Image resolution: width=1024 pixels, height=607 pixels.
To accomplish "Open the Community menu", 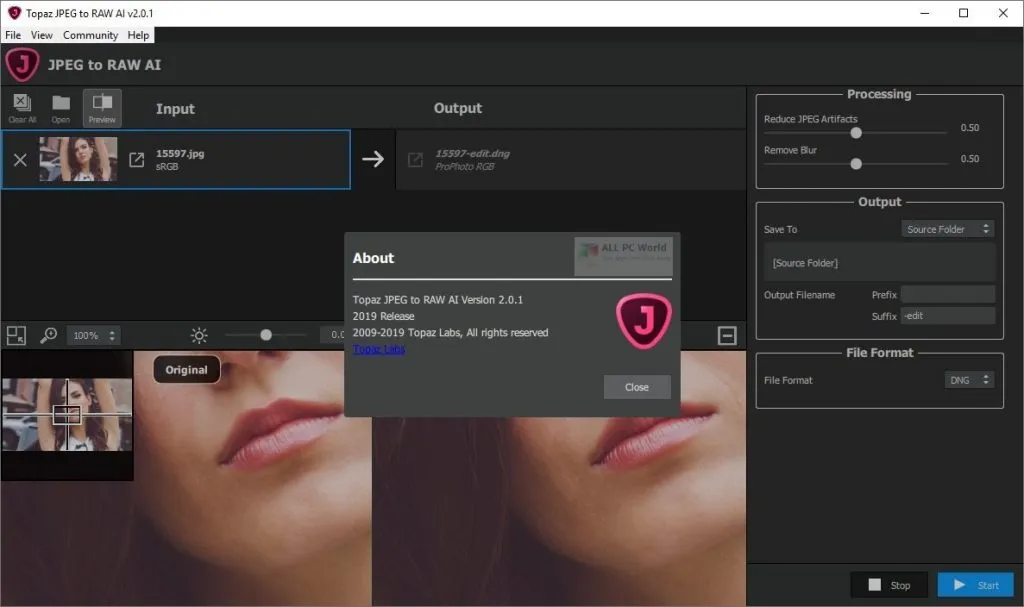I will (90, 35).
